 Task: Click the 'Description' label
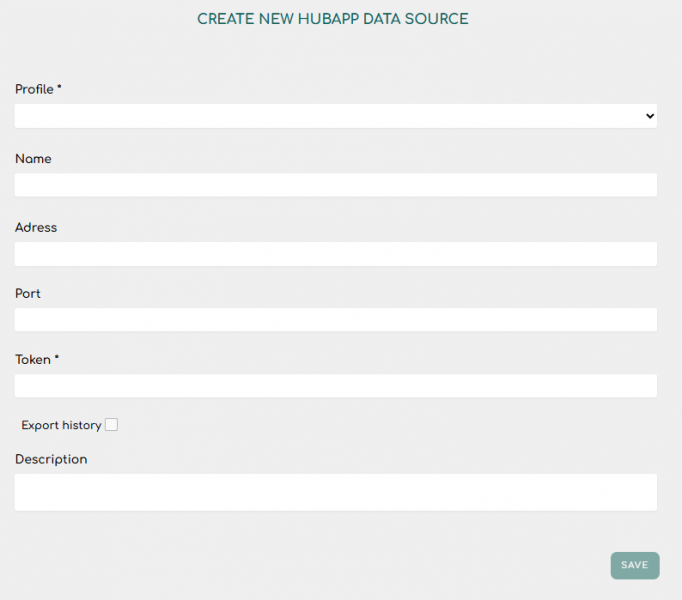51,459
